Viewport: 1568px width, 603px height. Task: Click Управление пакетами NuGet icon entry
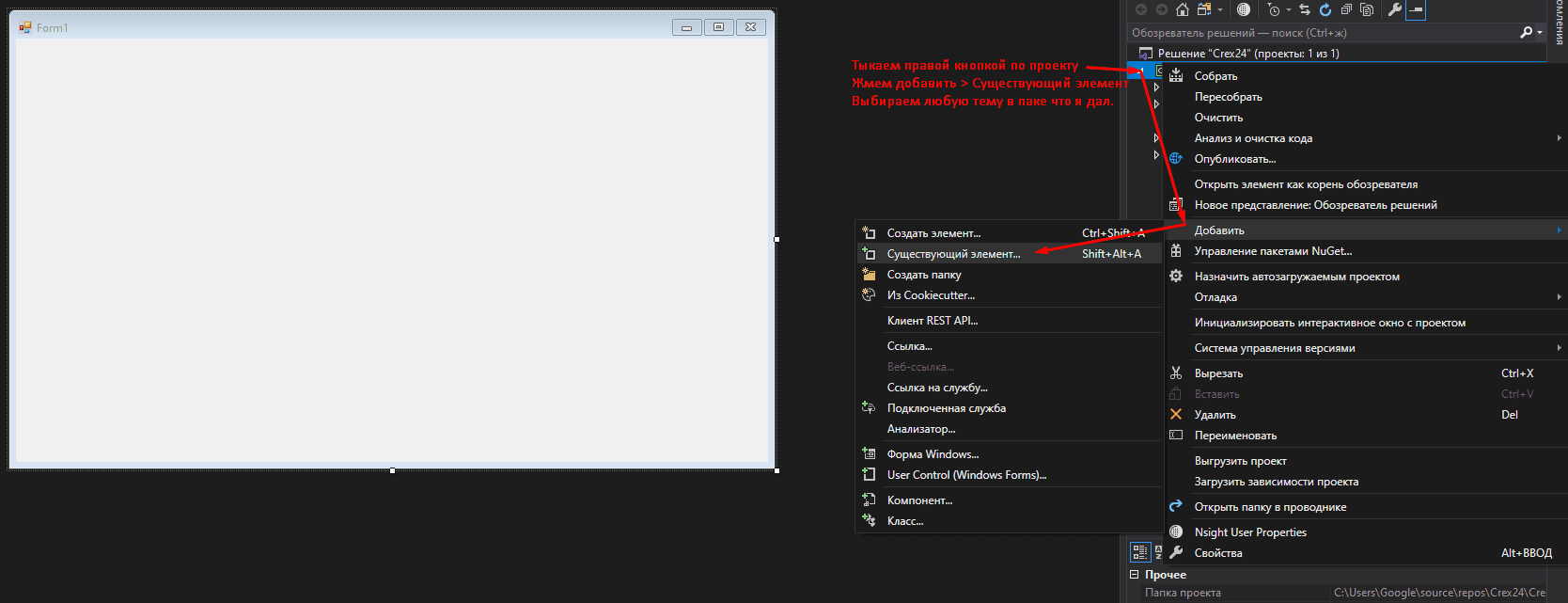(1176, 251)
